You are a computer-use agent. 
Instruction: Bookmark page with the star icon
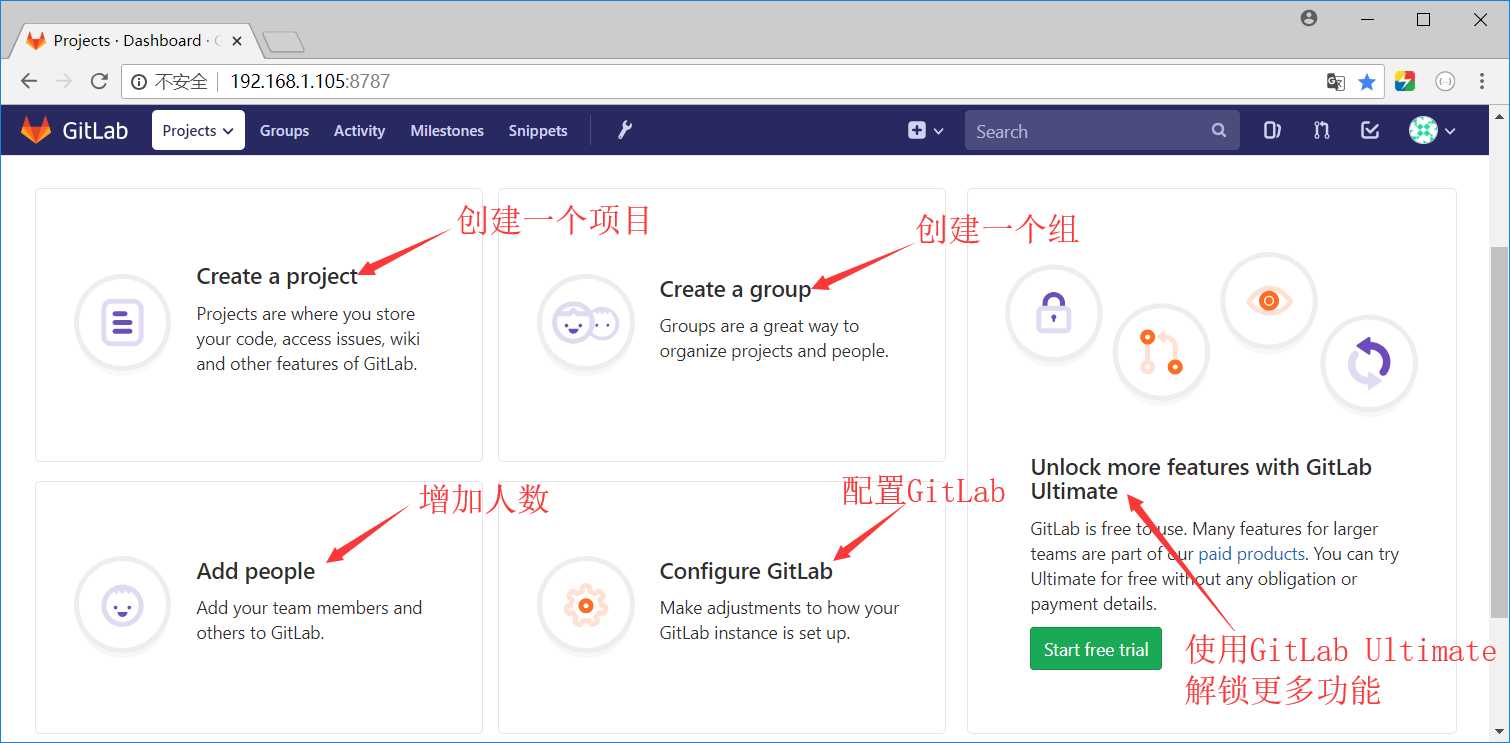click(1367, 82)
